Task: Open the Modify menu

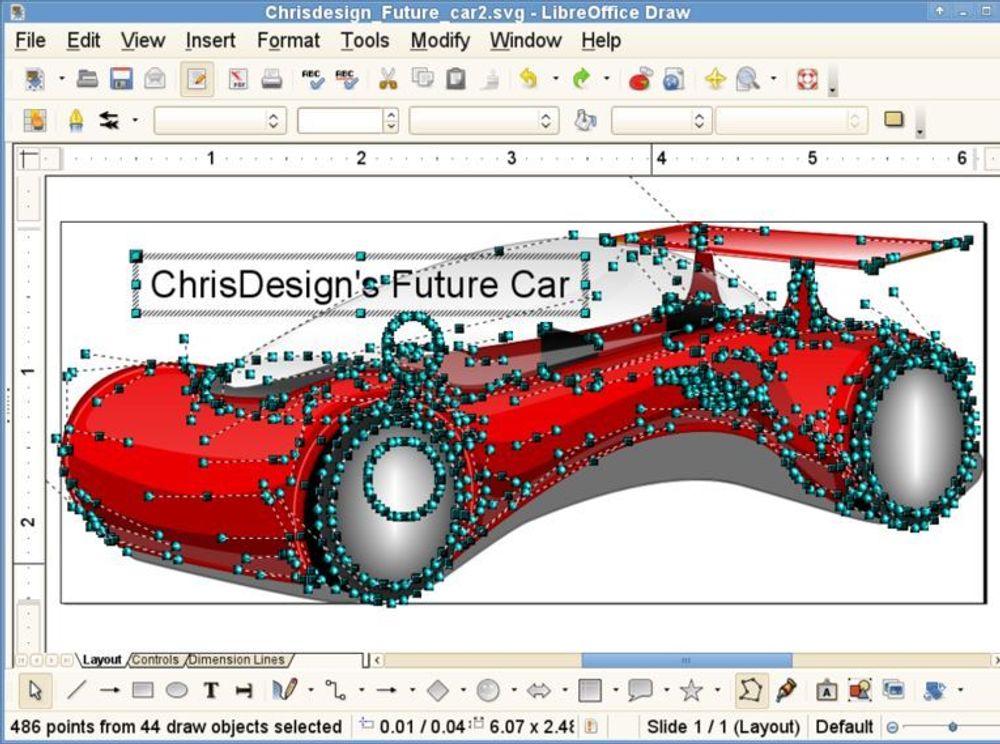Action: coord(439,41)
